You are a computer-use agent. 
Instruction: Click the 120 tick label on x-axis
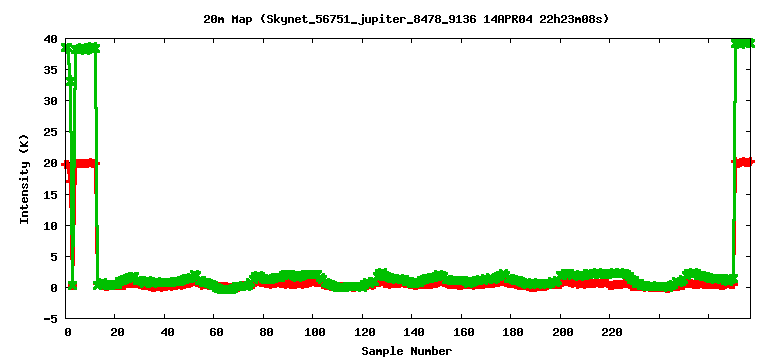(x=364, y=332)
